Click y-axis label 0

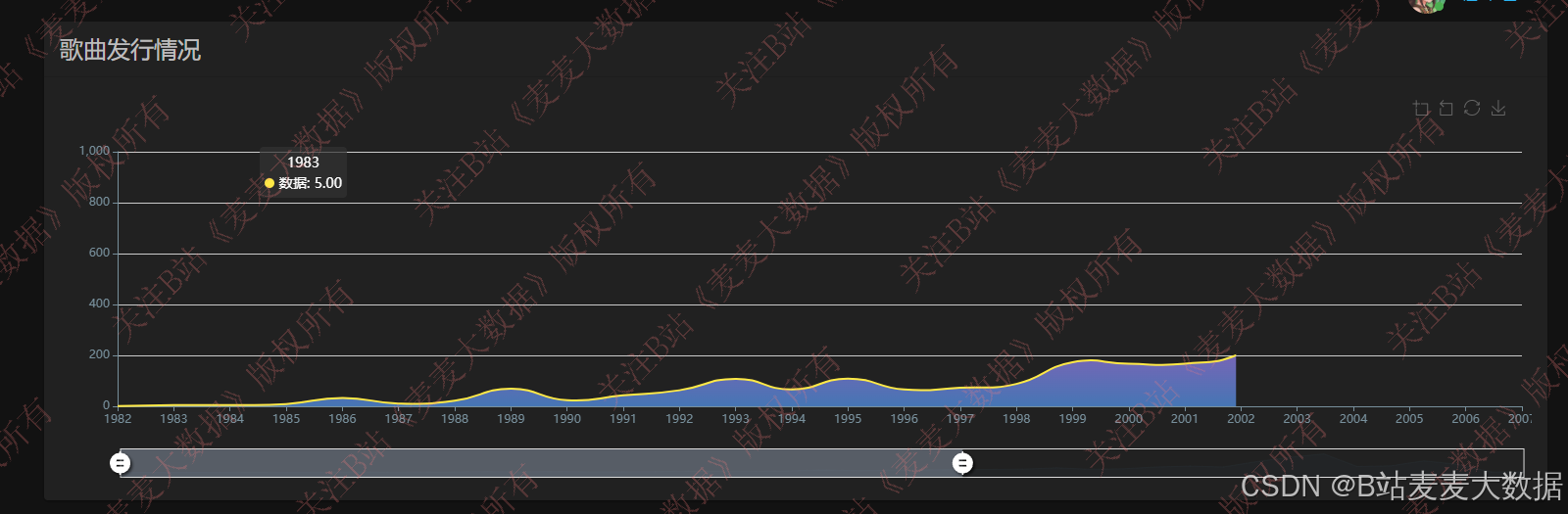(107, 405)
